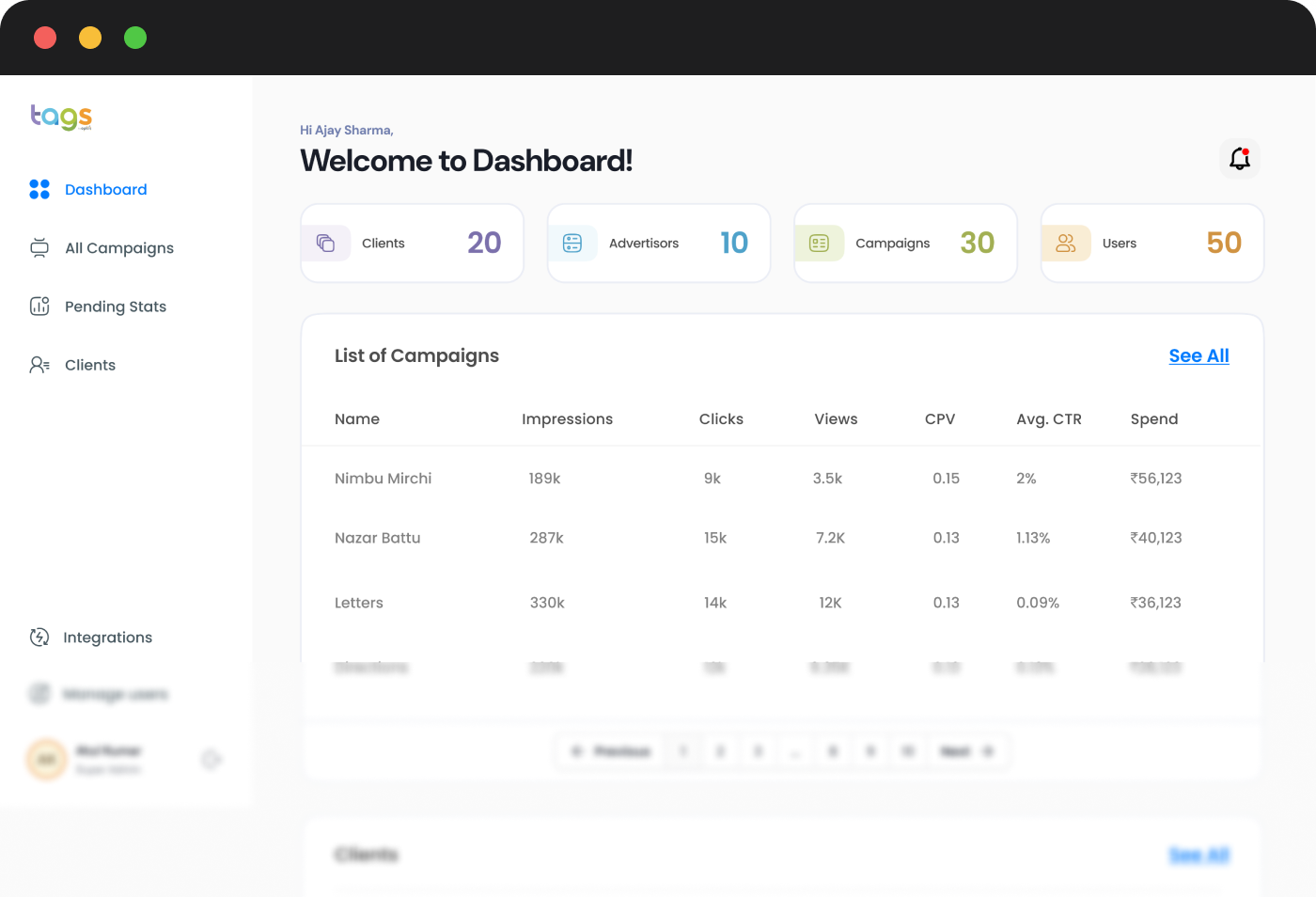Click the Dashboard grid icon

pyautogui.click(x=39, y=190)
